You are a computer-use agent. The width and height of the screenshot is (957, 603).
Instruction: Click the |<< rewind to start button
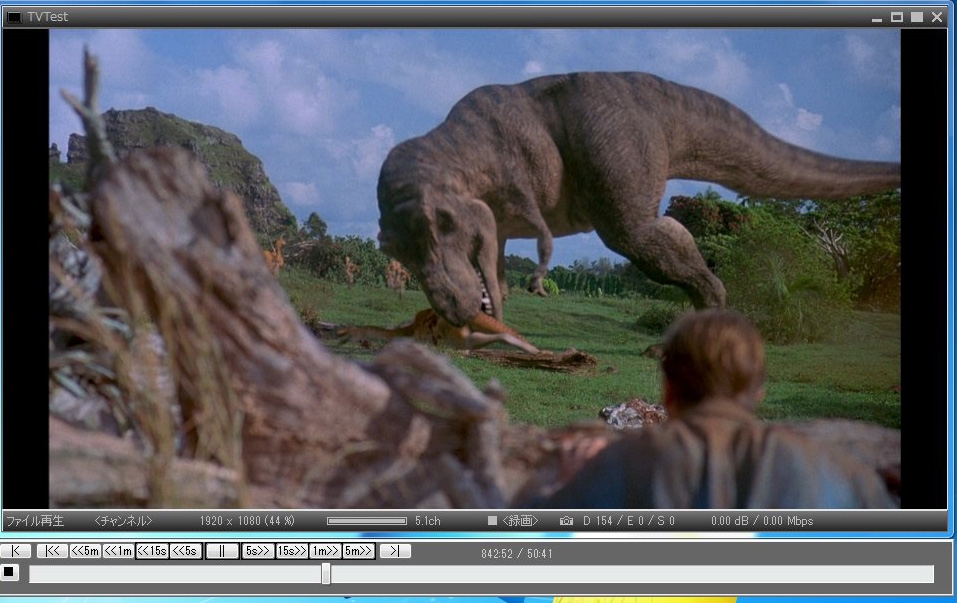pyautogui.click(x=52, y=551)
